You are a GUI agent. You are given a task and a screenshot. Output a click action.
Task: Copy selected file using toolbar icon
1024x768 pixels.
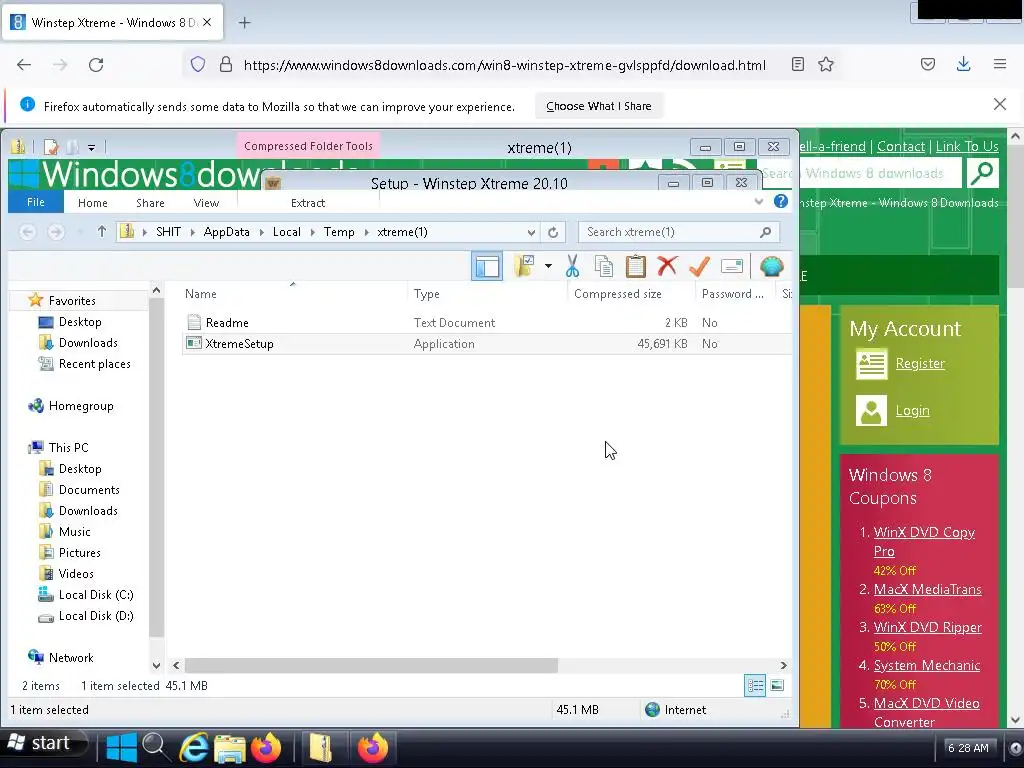pyautogui.click(x=604, y=266)
